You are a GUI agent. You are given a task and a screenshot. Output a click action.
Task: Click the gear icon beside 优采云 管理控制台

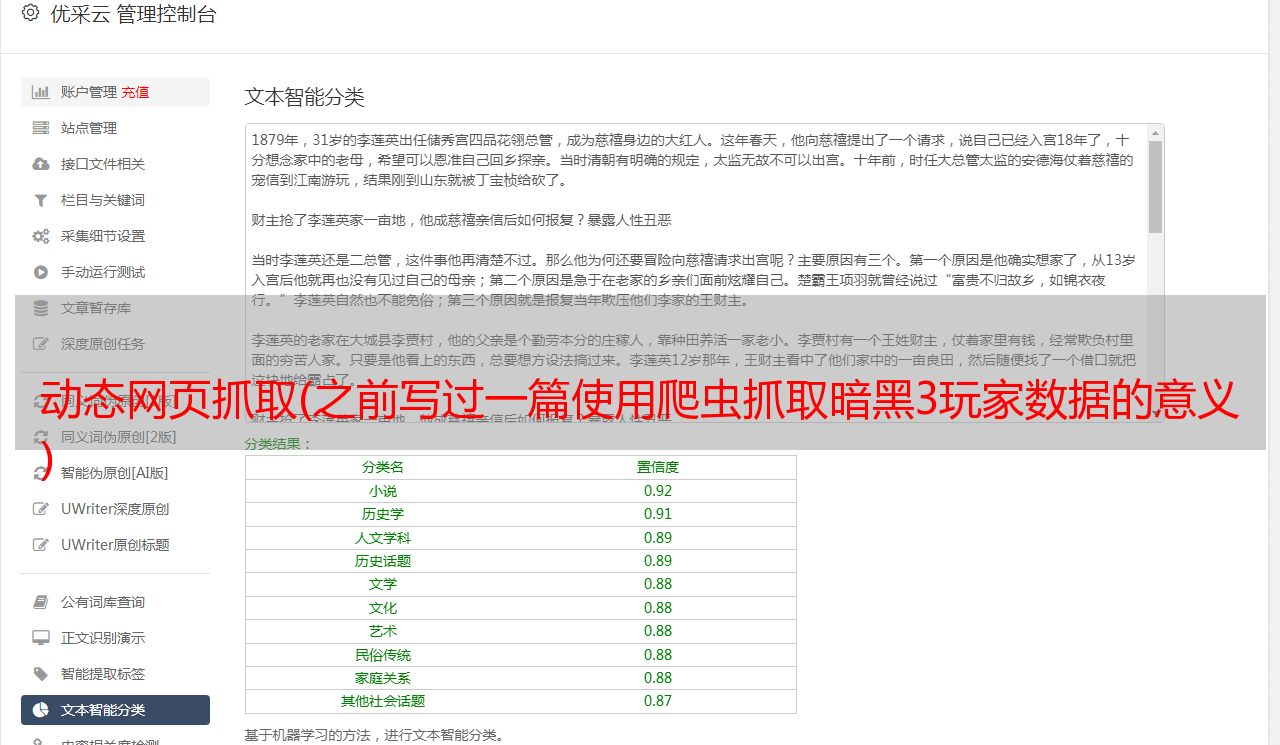click(x=30, y=14)
